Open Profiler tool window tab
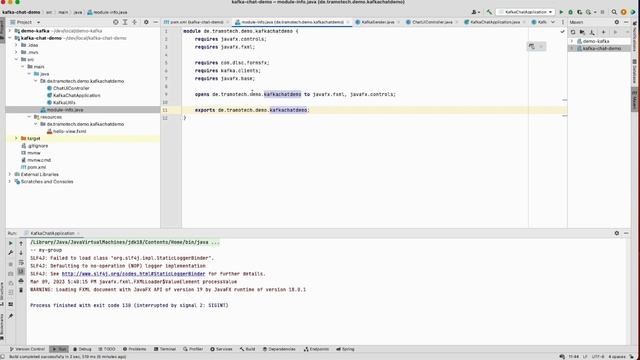The height and width of the screenshot is (360, 640). point(193,349)
